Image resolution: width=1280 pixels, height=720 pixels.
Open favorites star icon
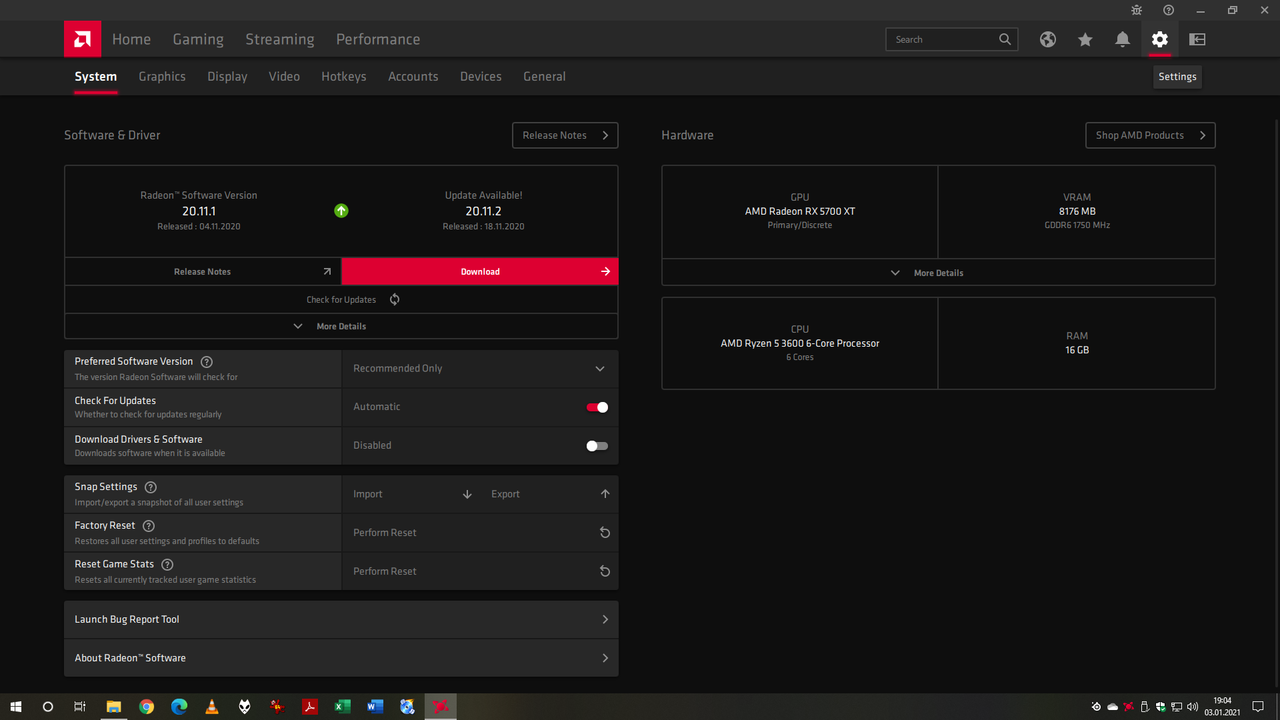[1085, 39]
